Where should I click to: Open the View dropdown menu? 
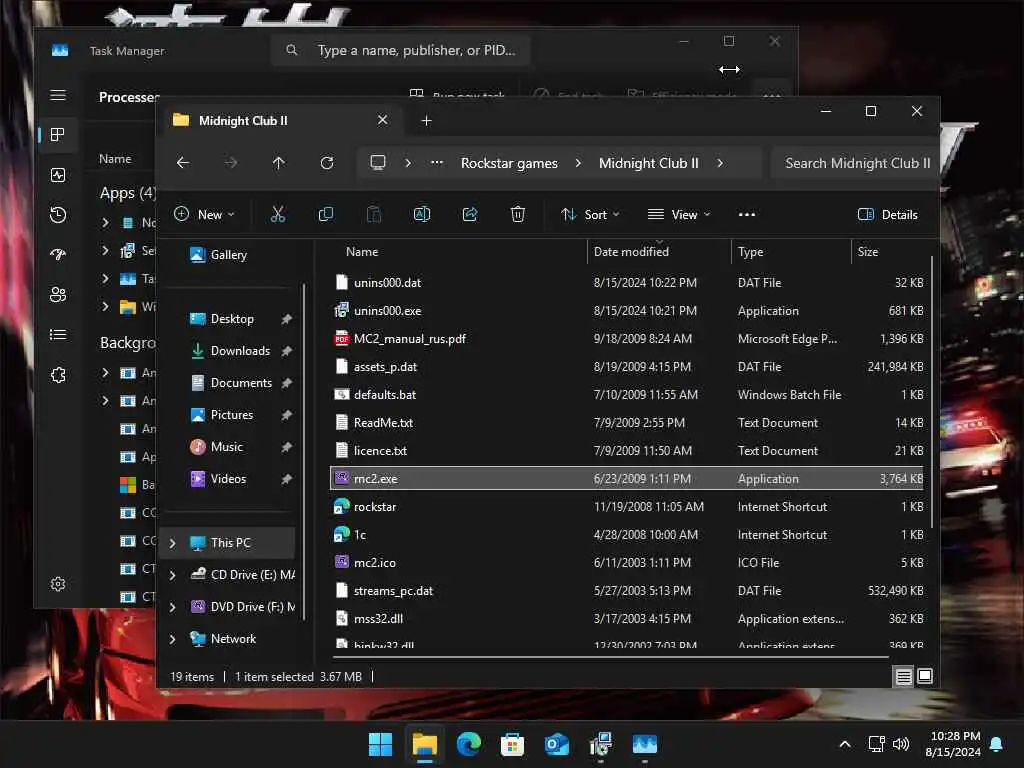click(679, 214)
